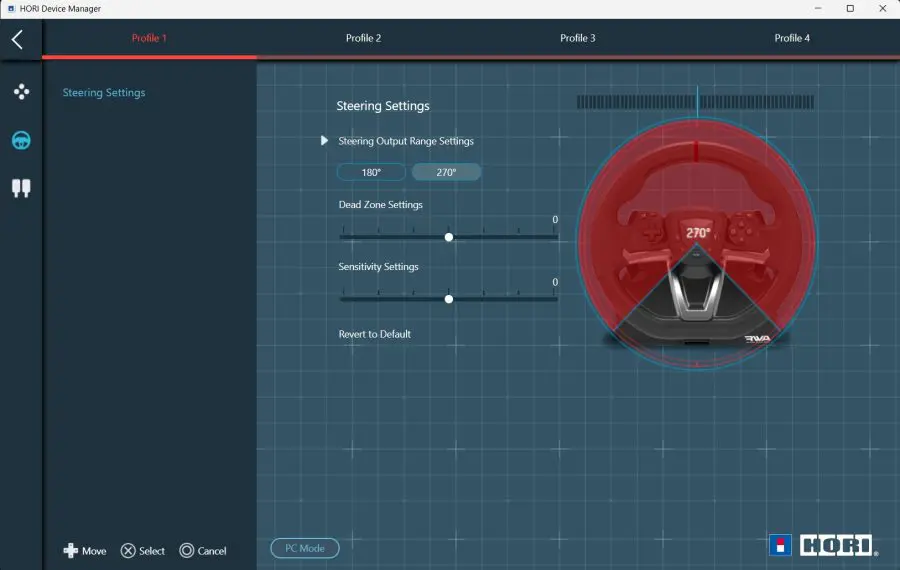900x570 pixels.
Task: Switch to Profile 1 tab
Action: pyautogui.click(x=149, y=38)
